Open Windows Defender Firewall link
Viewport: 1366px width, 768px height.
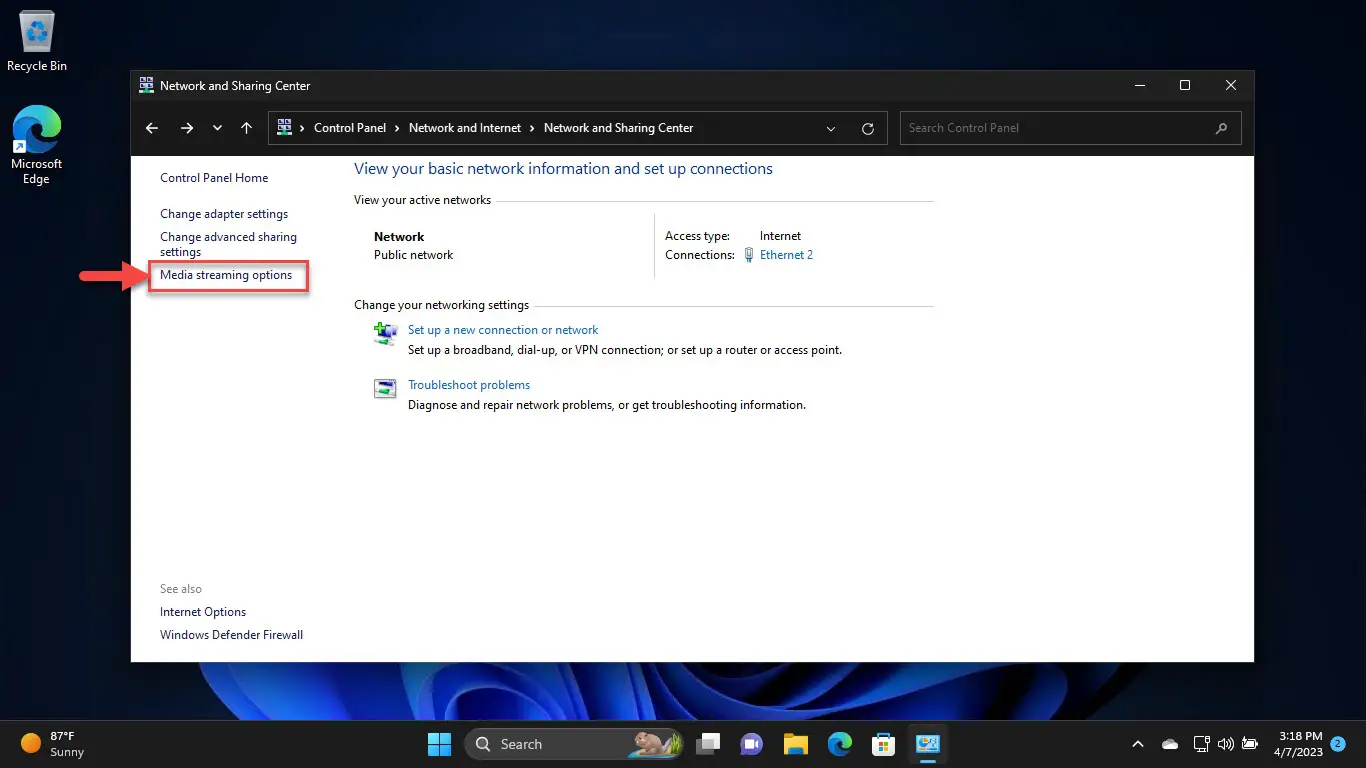[231, 635]
